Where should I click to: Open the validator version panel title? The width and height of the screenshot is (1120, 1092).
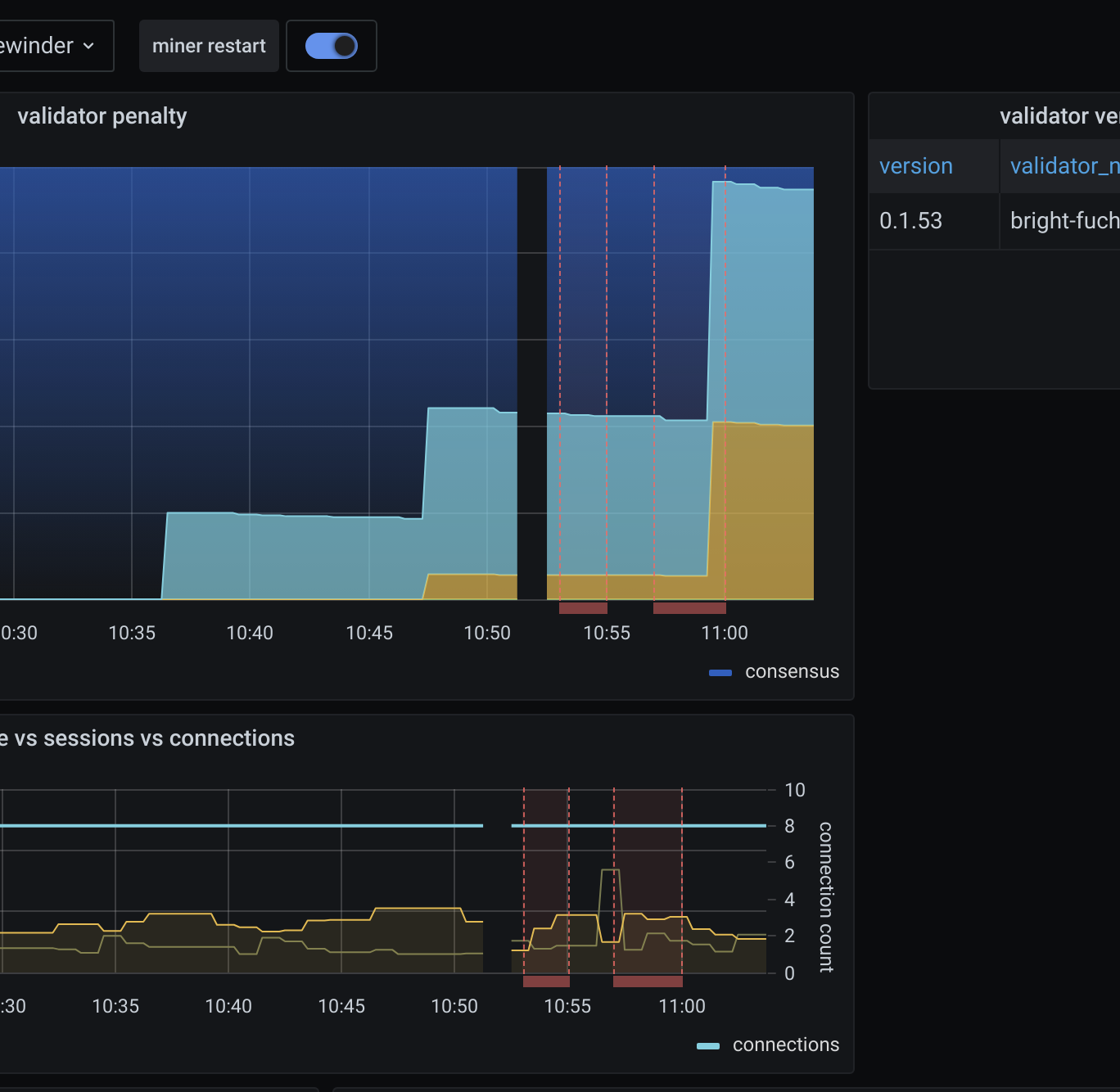[1059, 116]
